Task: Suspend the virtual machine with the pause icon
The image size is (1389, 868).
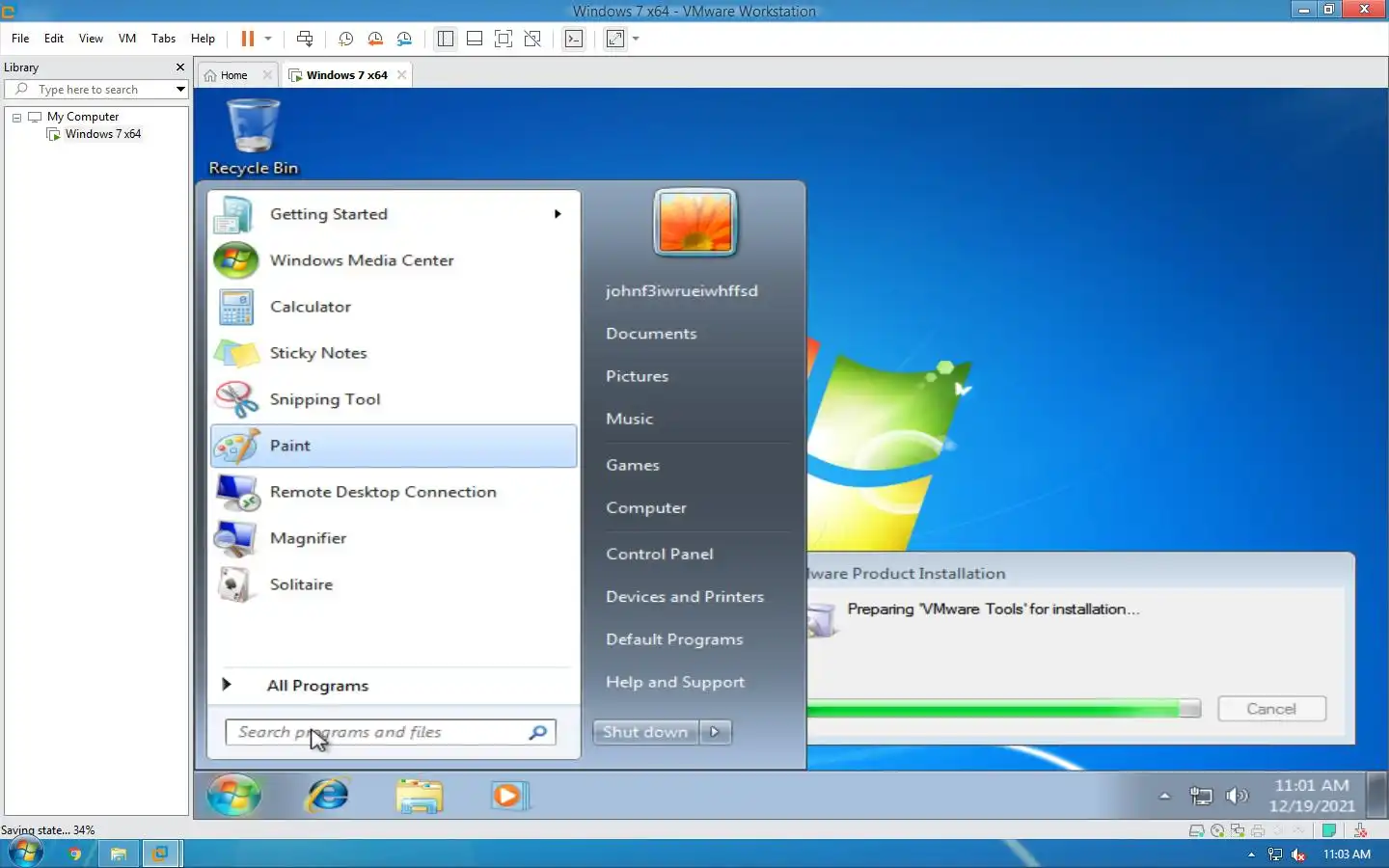Action: pyautogui.click(x=248, y=39)
